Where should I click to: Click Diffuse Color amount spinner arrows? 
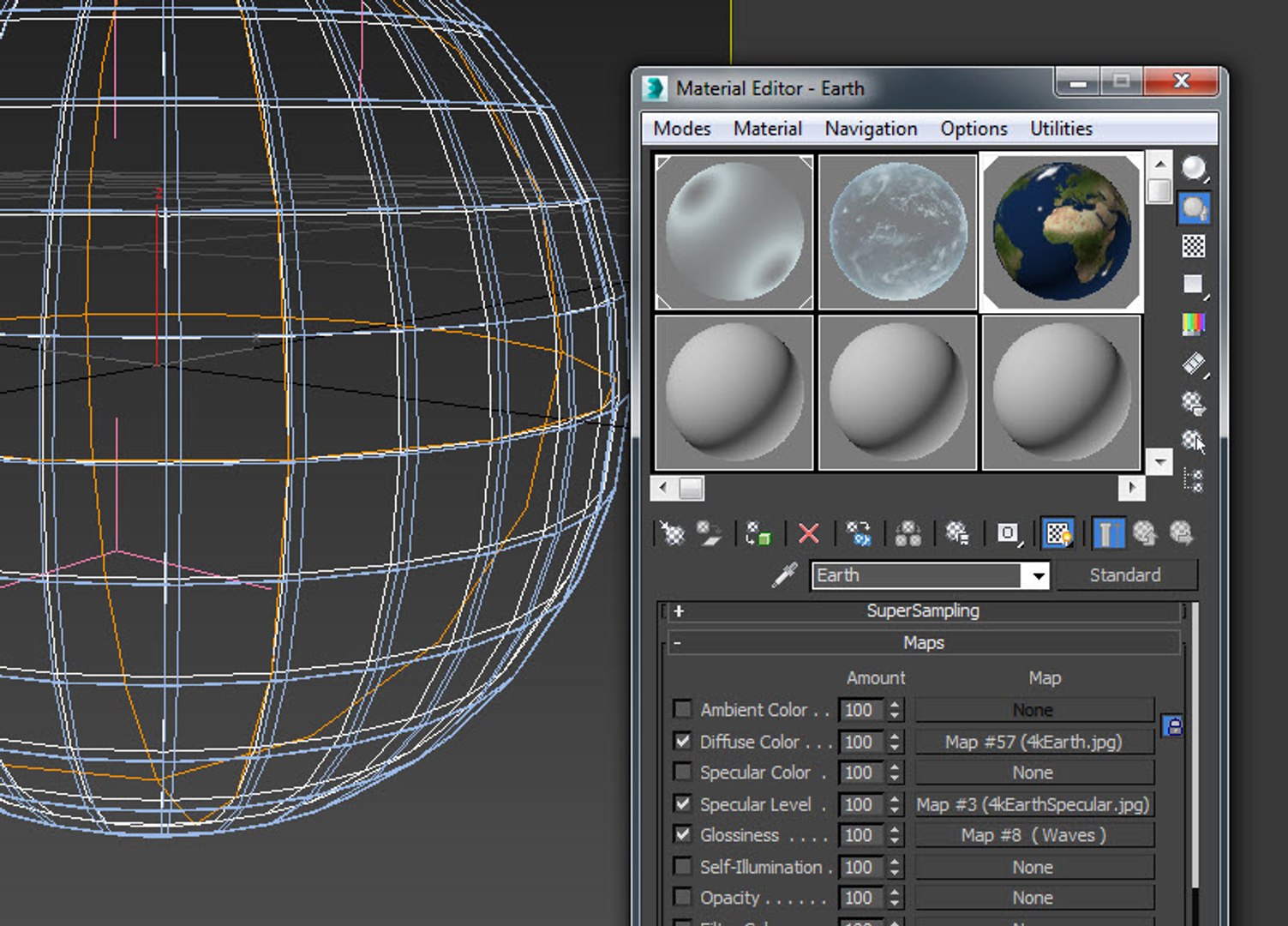[895, 742]
